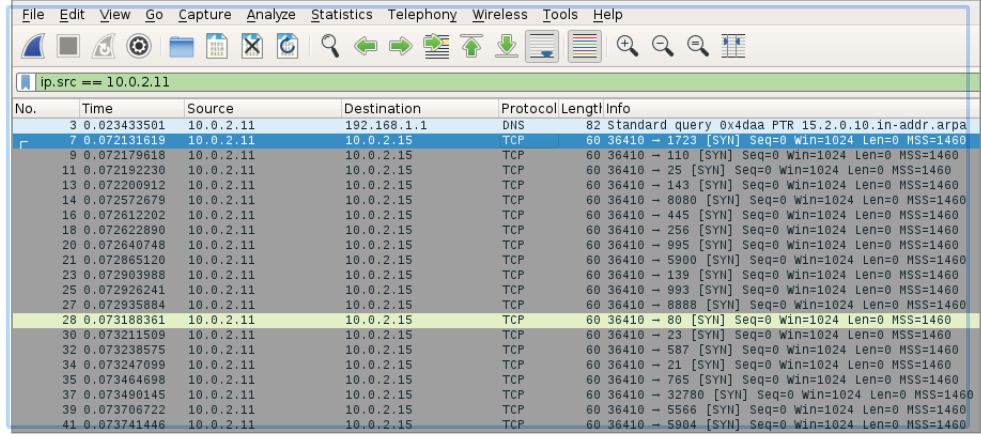Open the View menu
This screenshot has height=444, width=981.
(115, 14)
